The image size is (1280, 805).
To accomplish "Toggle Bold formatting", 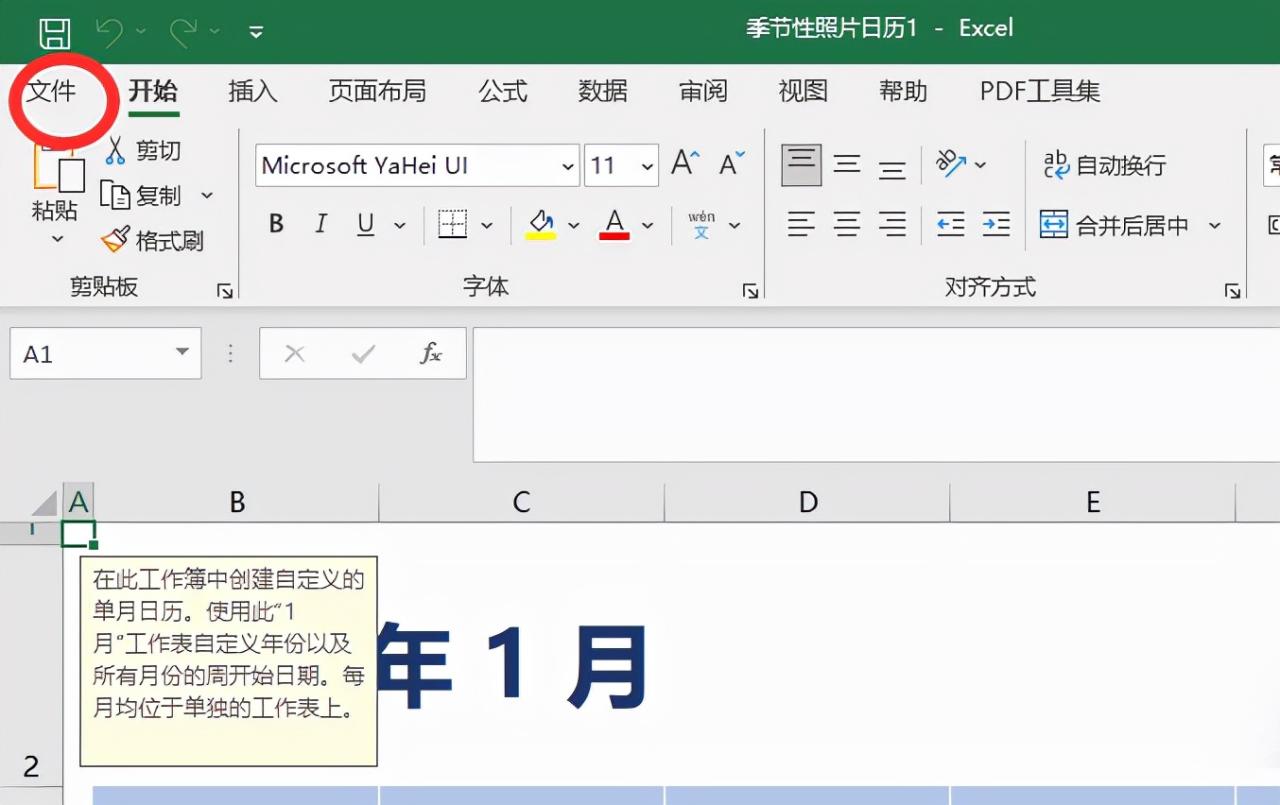I will pyautogui.click(x=277, y=224).
